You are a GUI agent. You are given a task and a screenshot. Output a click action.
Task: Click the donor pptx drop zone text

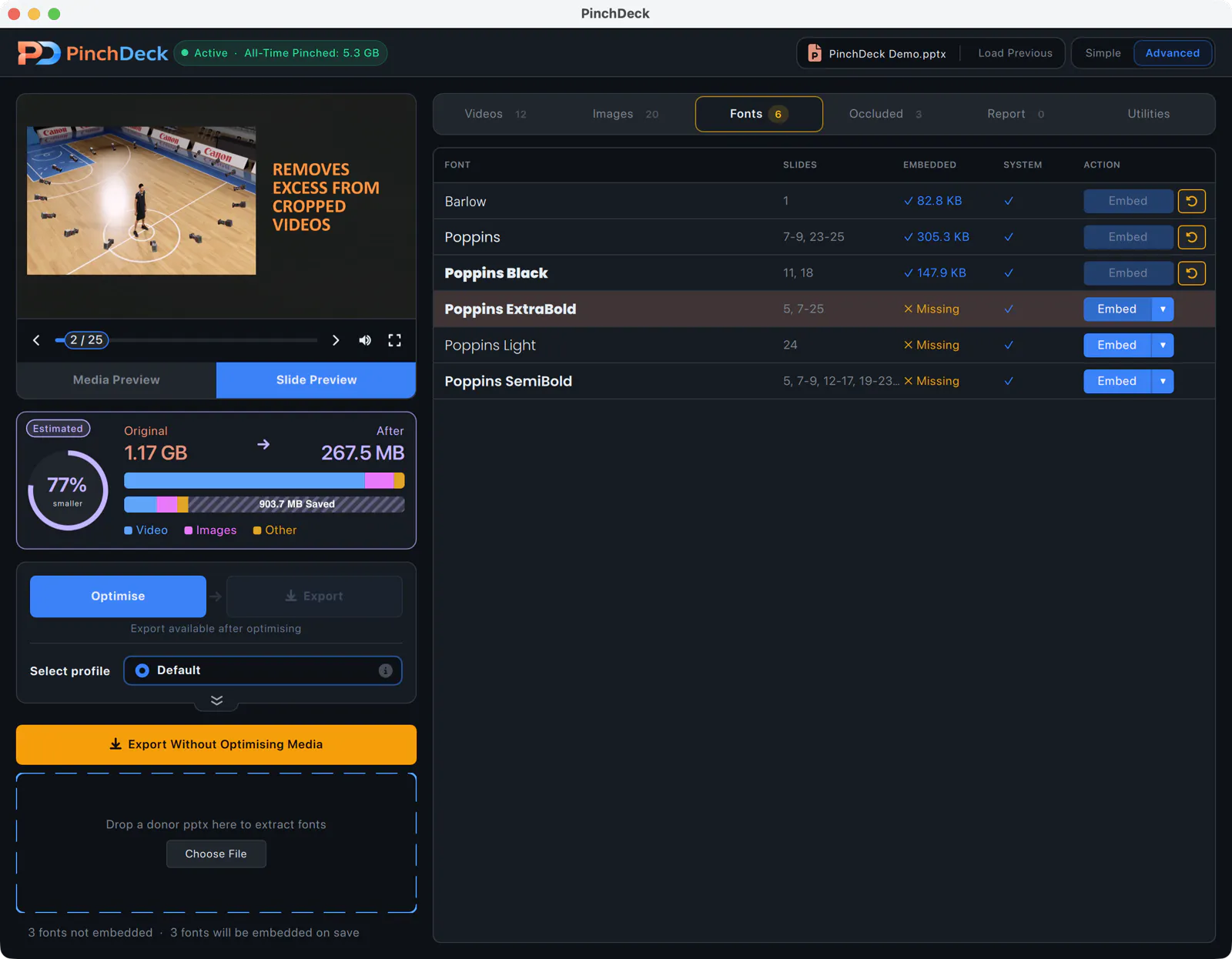(216, 824)
